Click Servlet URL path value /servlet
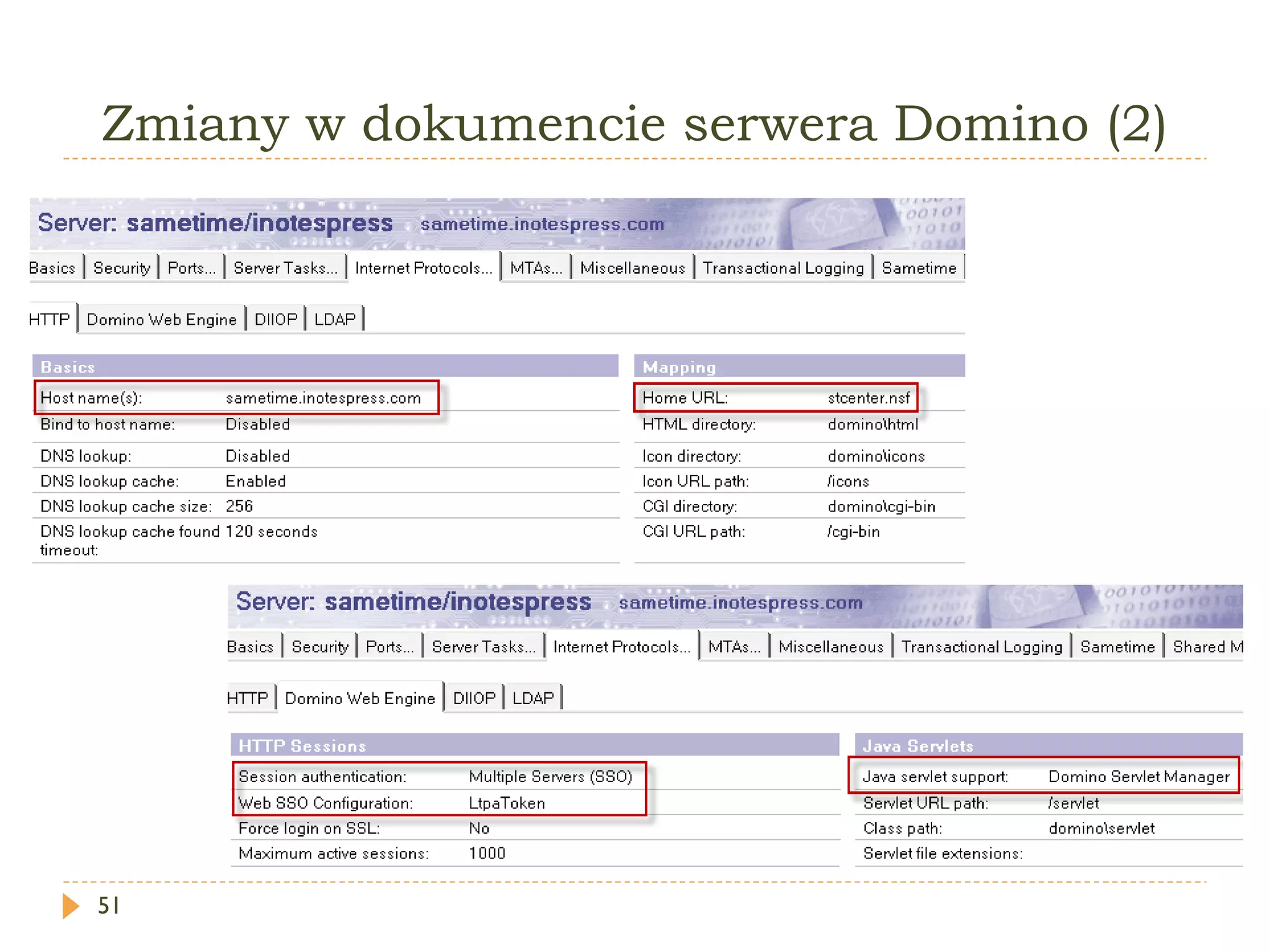This screenshot has width=1270, height=952. click(1073, 803)
